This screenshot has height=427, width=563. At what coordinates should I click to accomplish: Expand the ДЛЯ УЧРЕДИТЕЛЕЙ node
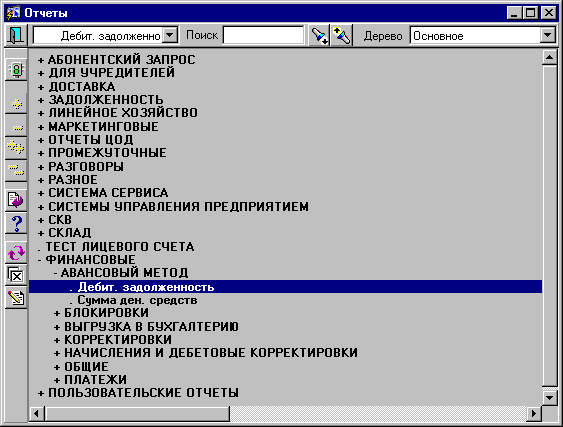click(41, 74)
